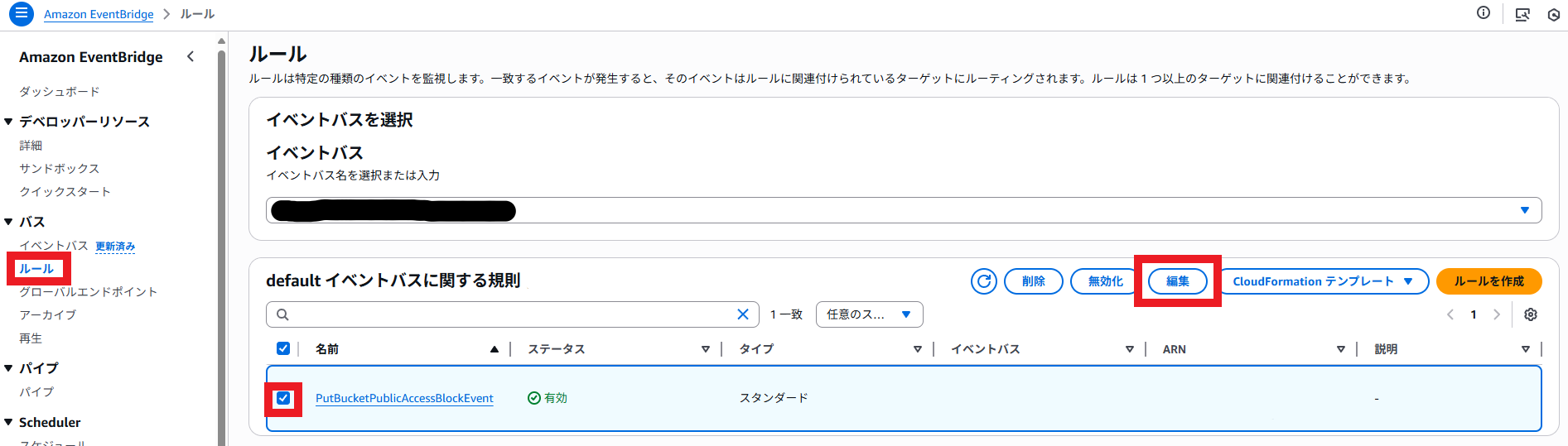
Task: Go to next page of rules
Action: point(1496,314)
